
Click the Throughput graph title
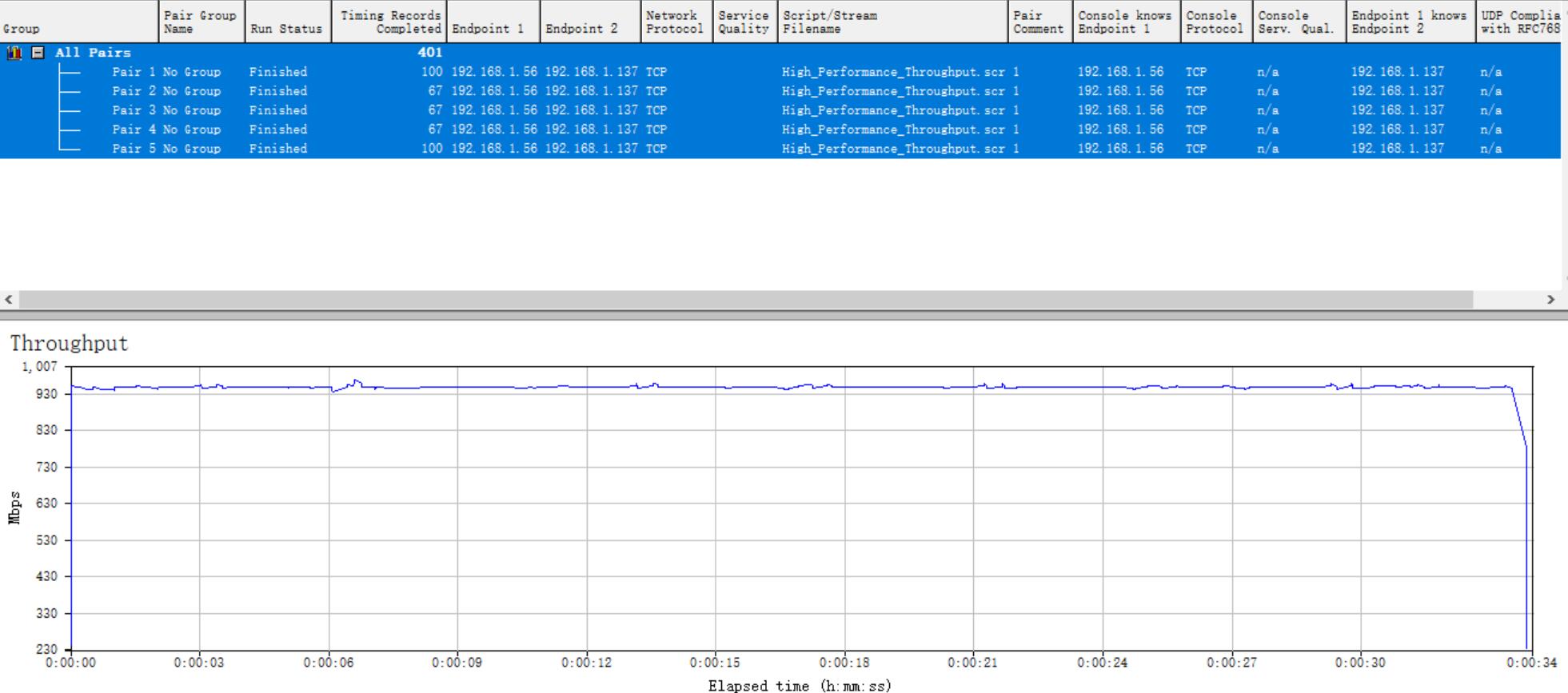click(69, 344)
